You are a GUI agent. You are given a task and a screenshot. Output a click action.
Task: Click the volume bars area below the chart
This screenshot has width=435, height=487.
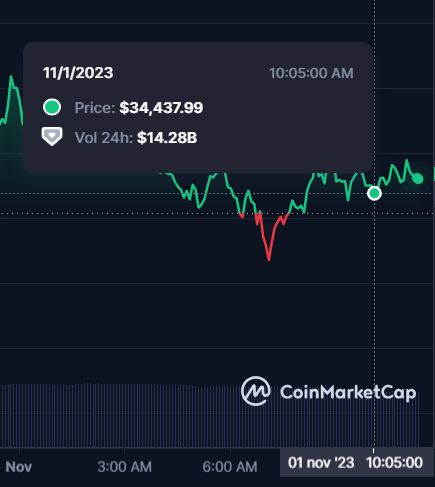click(x=210, y=415)
